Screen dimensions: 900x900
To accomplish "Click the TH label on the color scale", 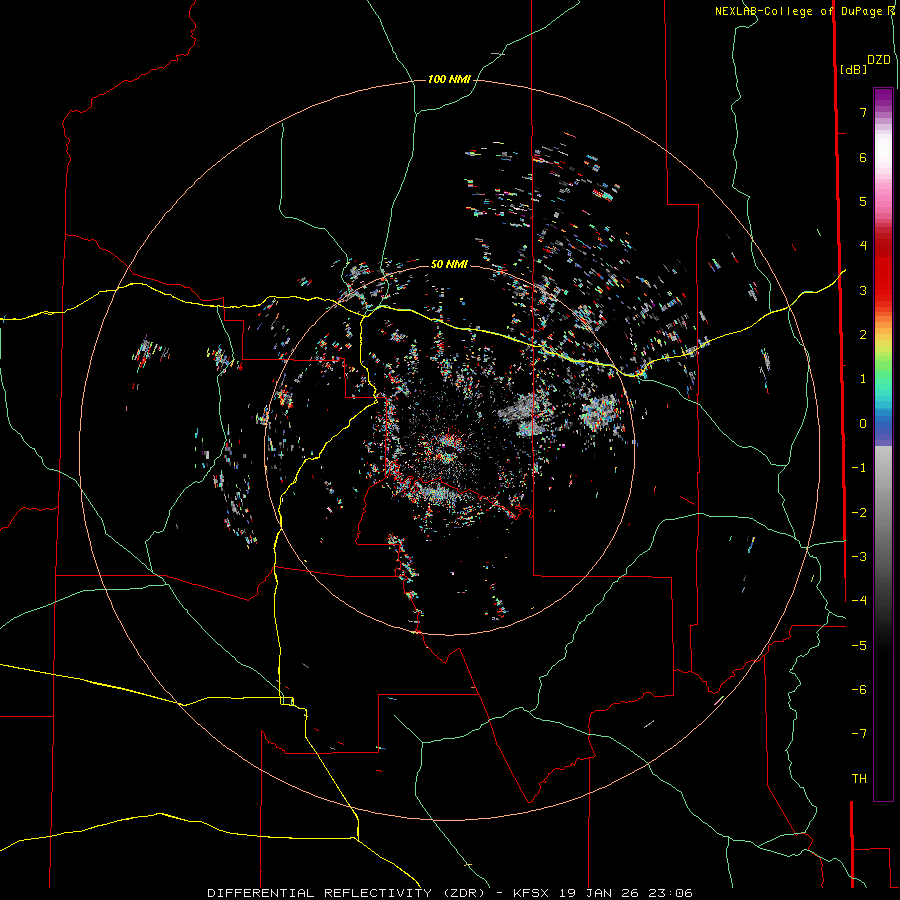I will (859, 779).
